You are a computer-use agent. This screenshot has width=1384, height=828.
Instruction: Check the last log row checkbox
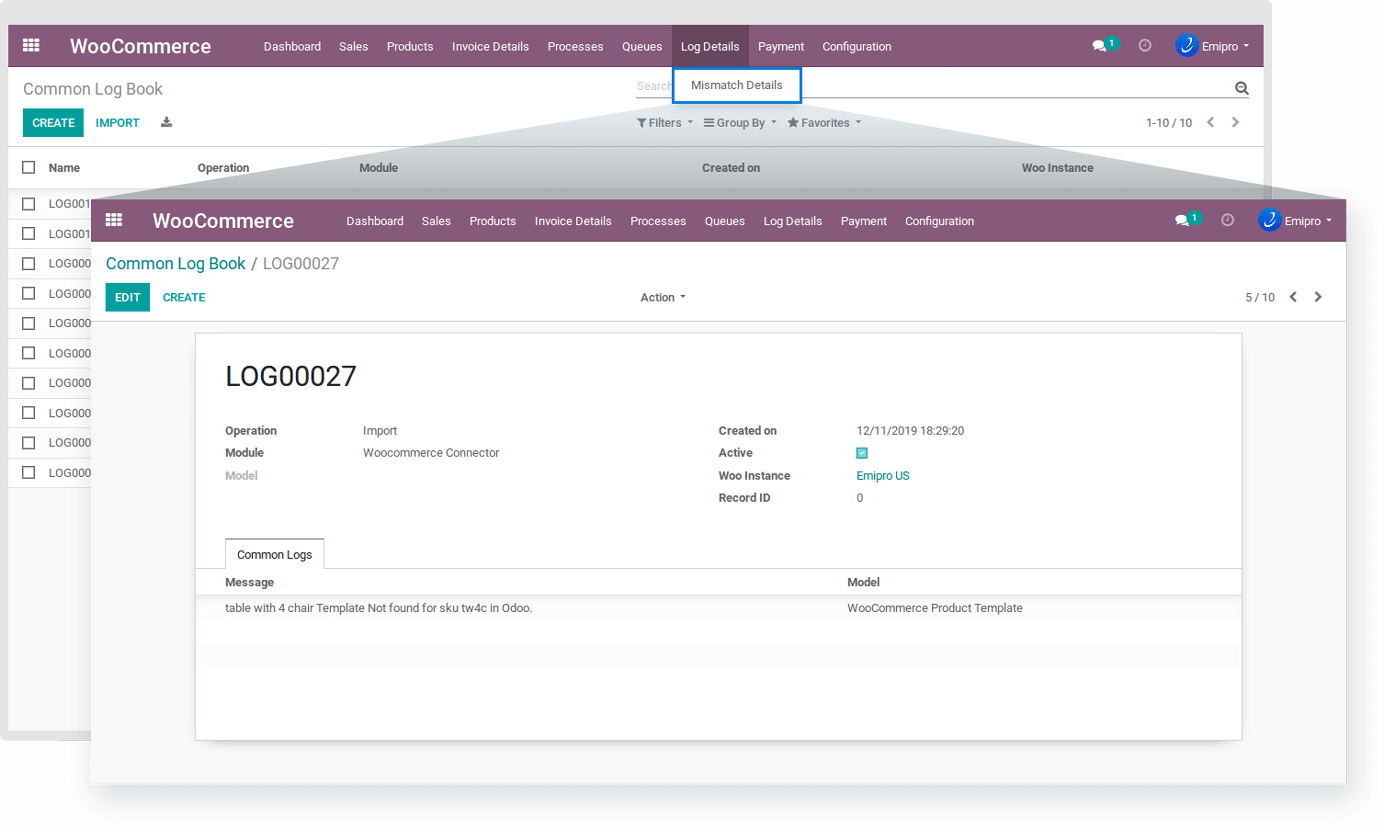pos(29,472)
